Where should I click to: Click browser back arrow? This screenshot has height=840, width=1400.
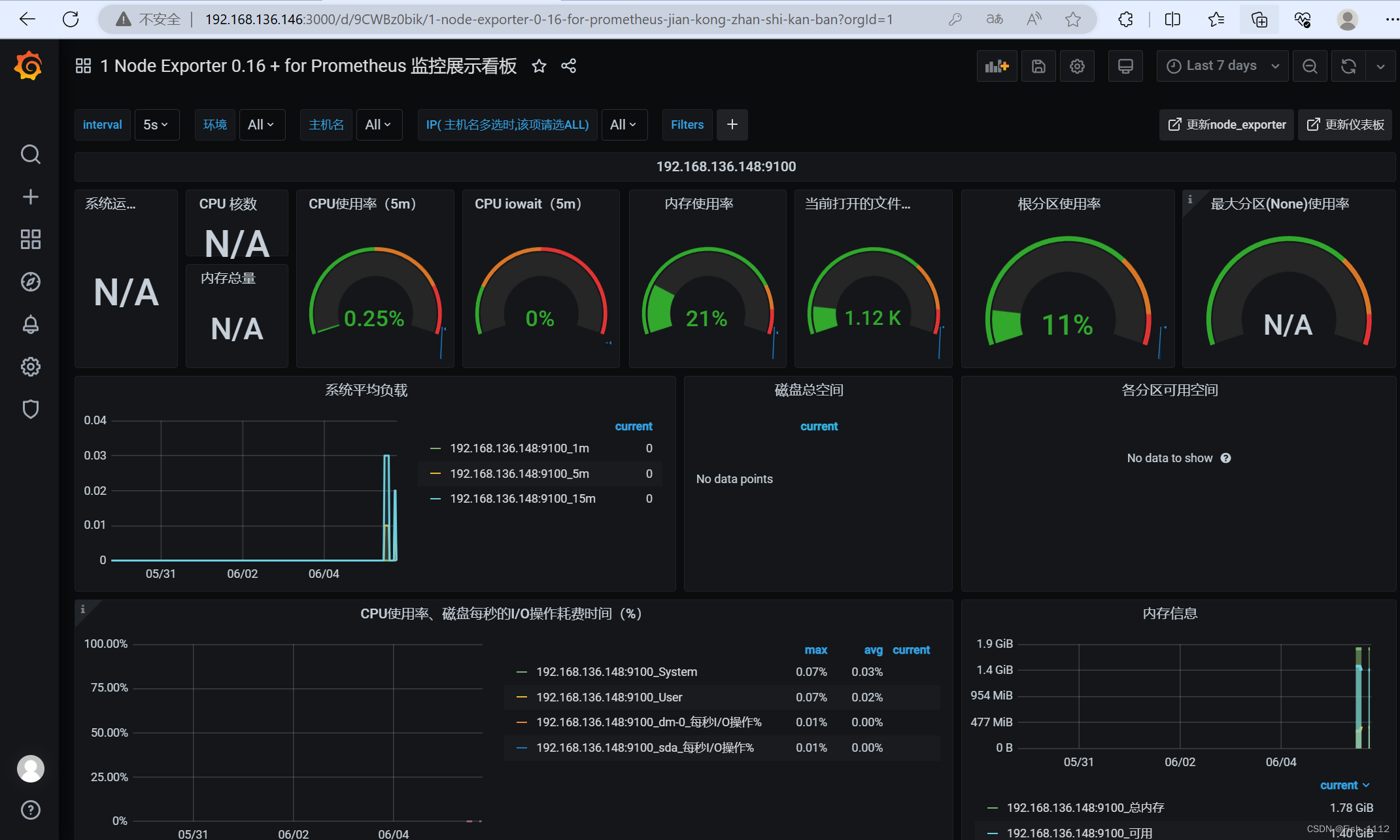(x=27, y=19)
